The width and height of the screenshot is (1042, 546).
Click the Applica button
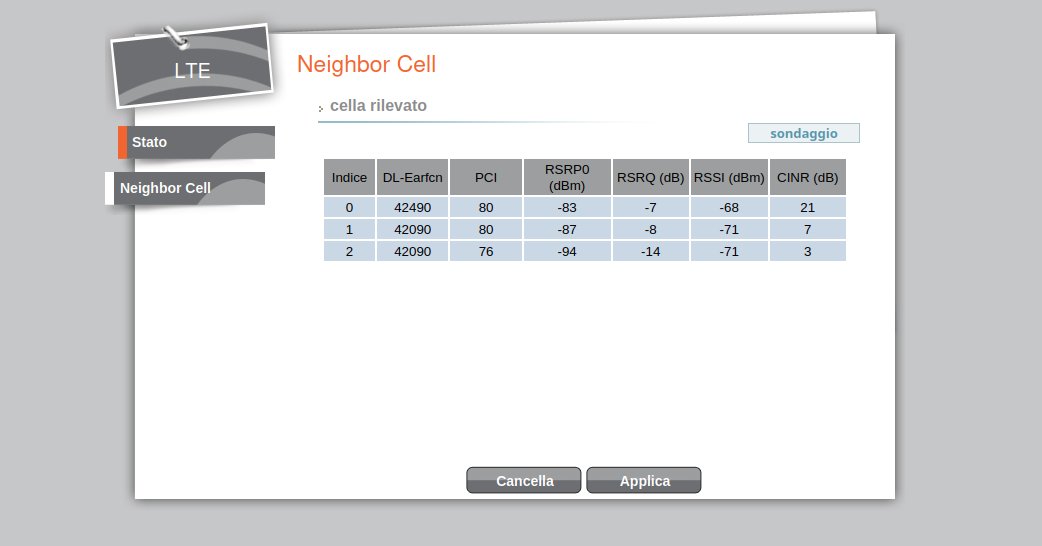pyautogui.click(x=644, y=481)
